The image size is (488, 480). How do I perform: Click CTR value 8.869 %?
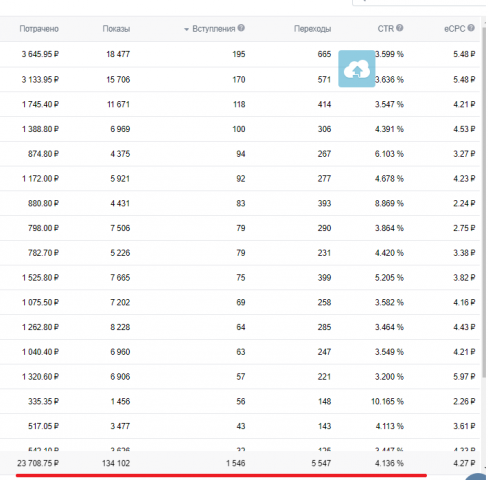[389, 203]
